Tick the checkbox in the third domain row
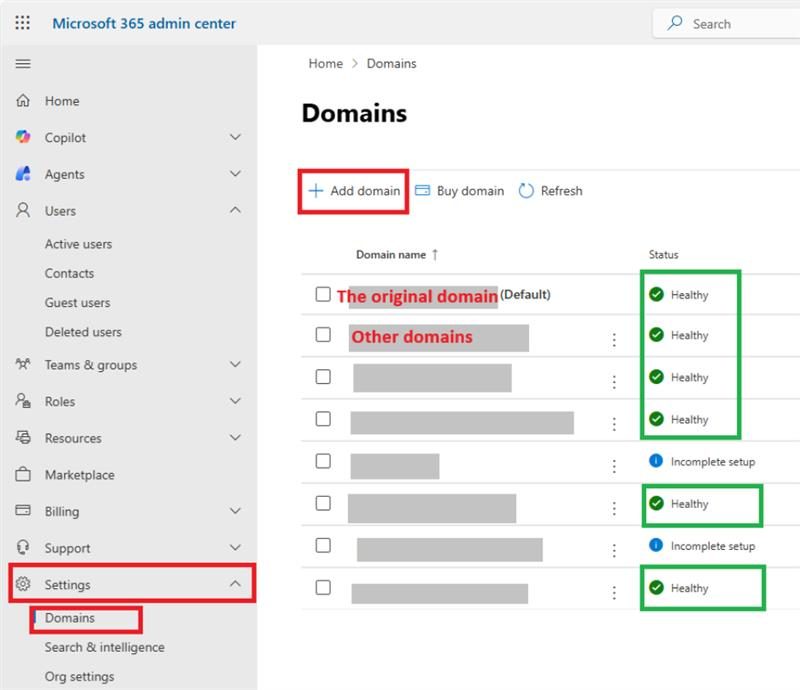The image size is (800, 690). click(x=323, y=377)
